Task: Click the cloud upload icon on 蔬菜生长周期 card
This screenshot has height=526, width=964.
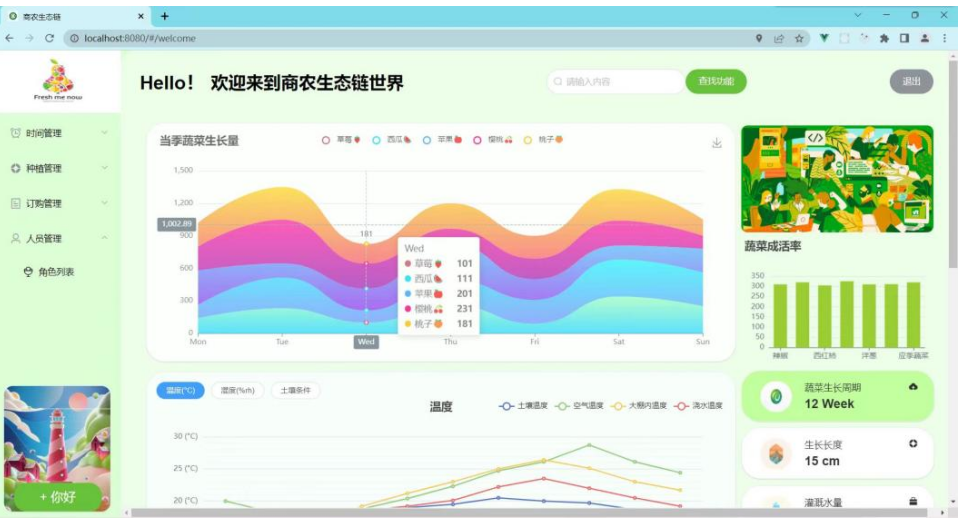Action: coord(913,387)
